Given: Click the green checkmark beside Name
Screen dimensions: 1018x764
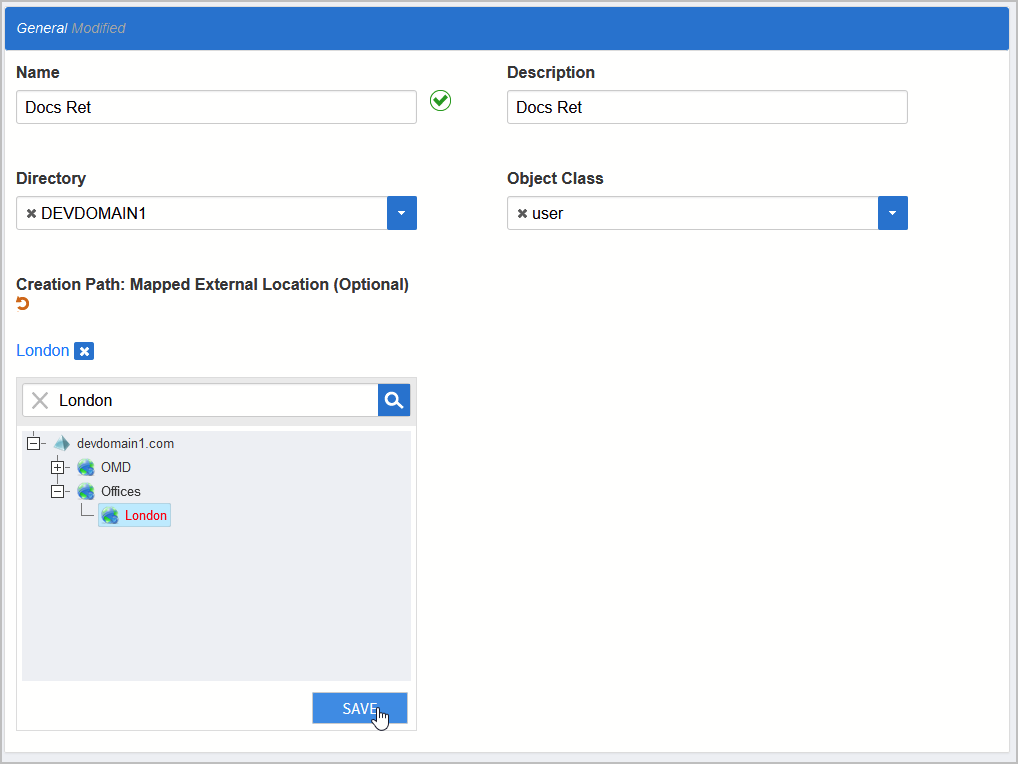Looking at the screenshot, I should coord(440,100).
